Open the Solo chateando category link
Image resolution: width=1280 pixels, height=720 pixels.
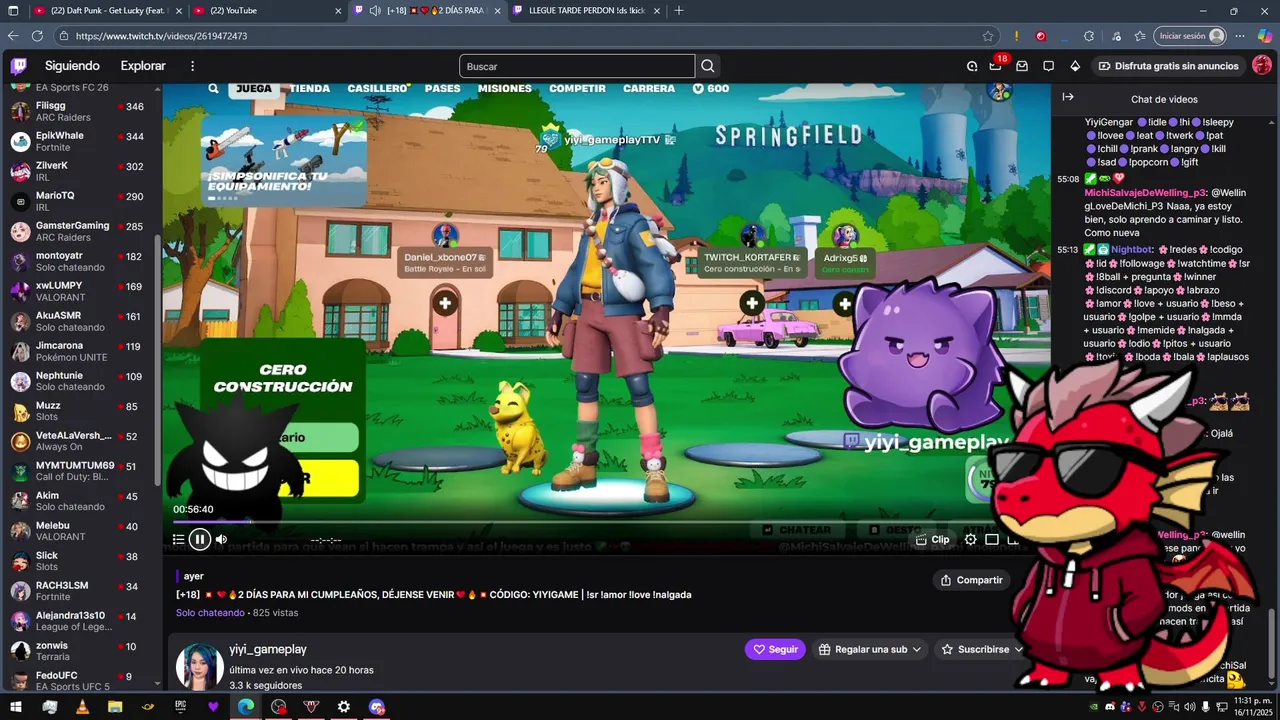(x=210, y=613)
